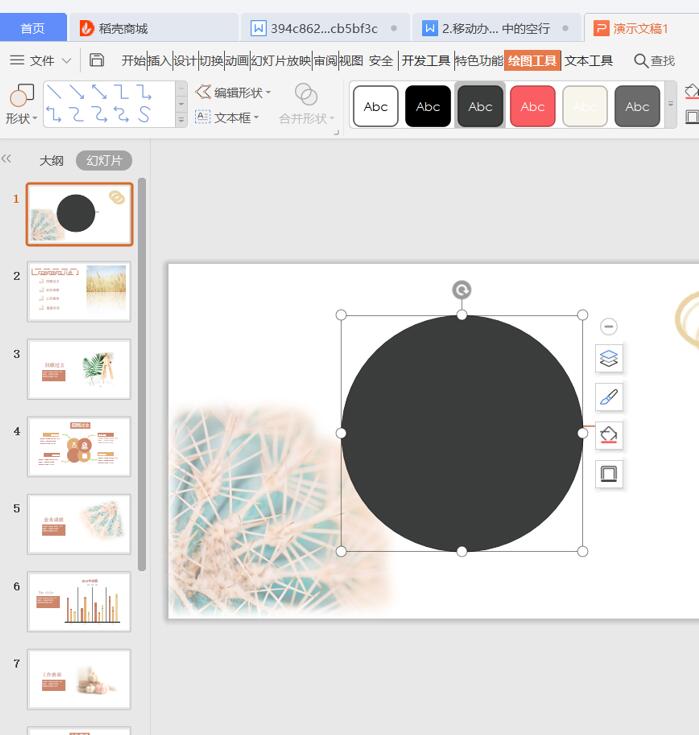The image size is (699, 735).
Task: Switch to the 绘图工具 ribbon tab
Action: (532, 60)
